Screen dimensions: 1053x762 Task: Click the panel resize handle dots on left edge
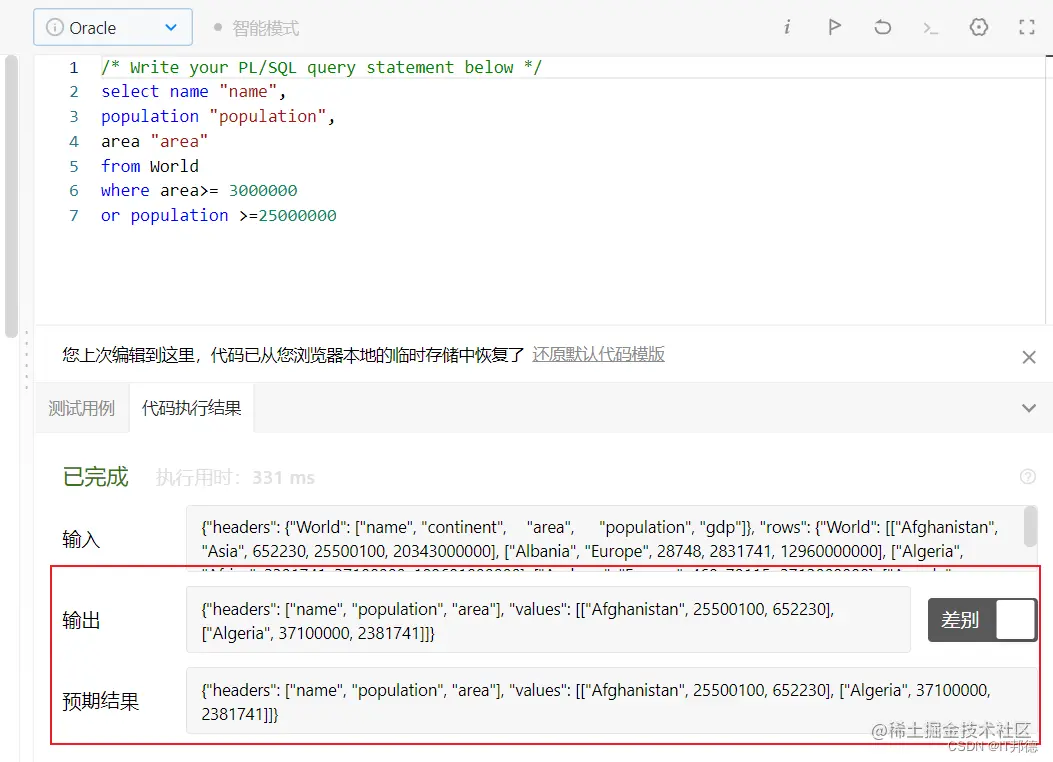coord(27,360)
